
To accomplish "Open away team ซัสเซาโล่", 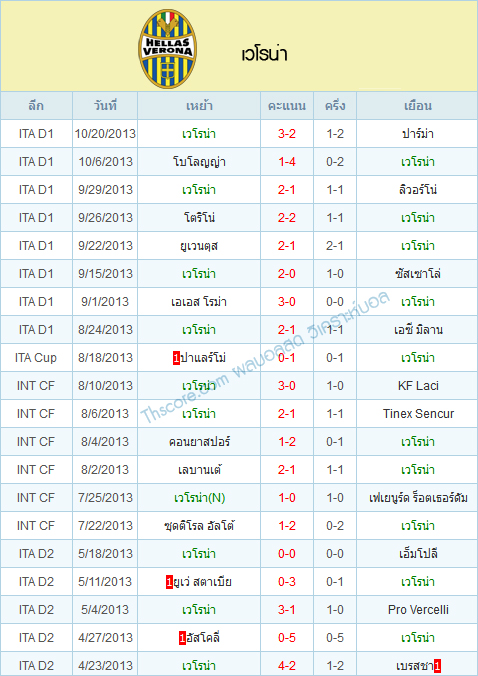I will point(418,274).
